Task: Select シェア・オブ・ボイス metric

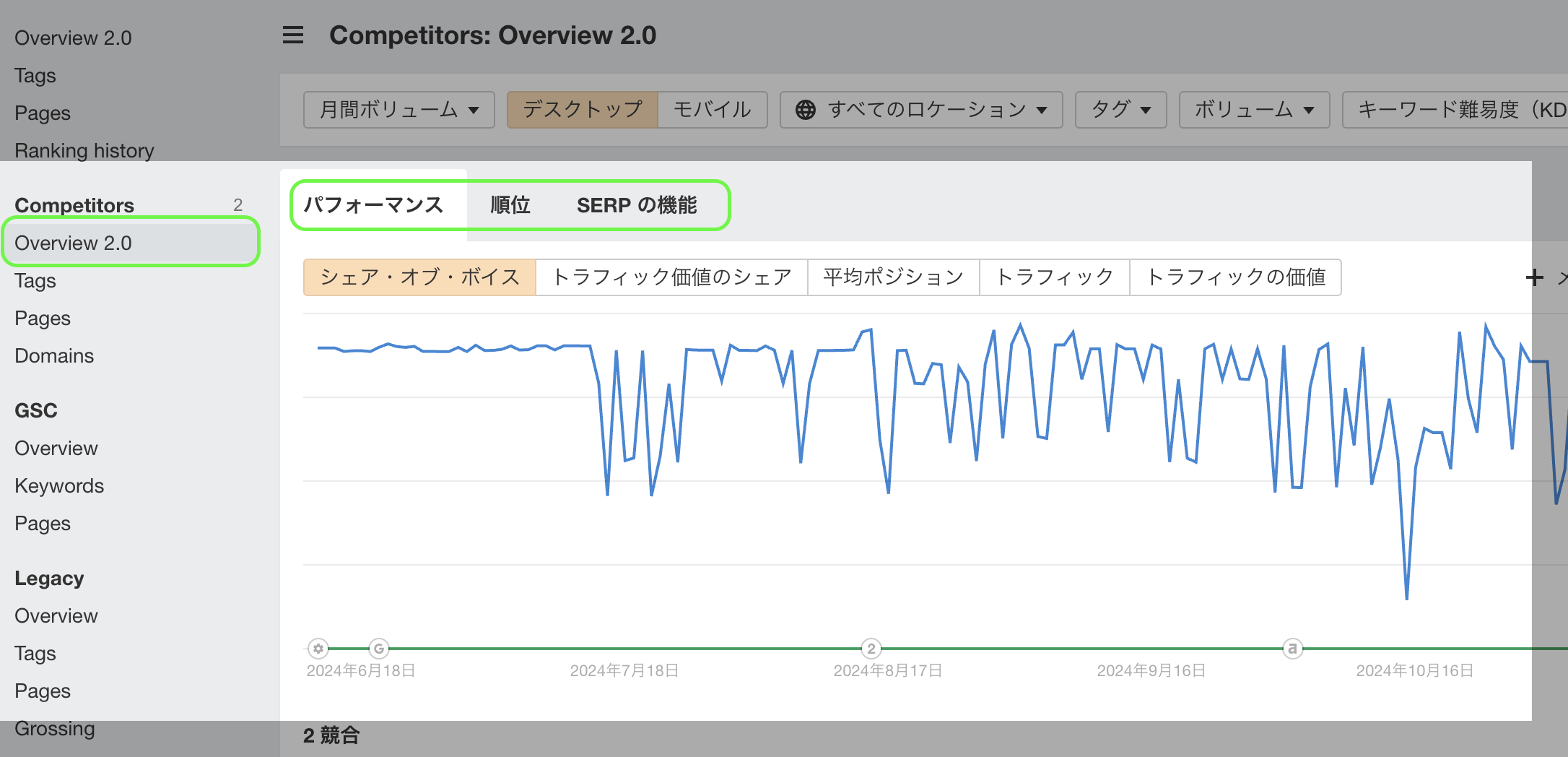Action: pyautogui.click(x=419, y=277)
